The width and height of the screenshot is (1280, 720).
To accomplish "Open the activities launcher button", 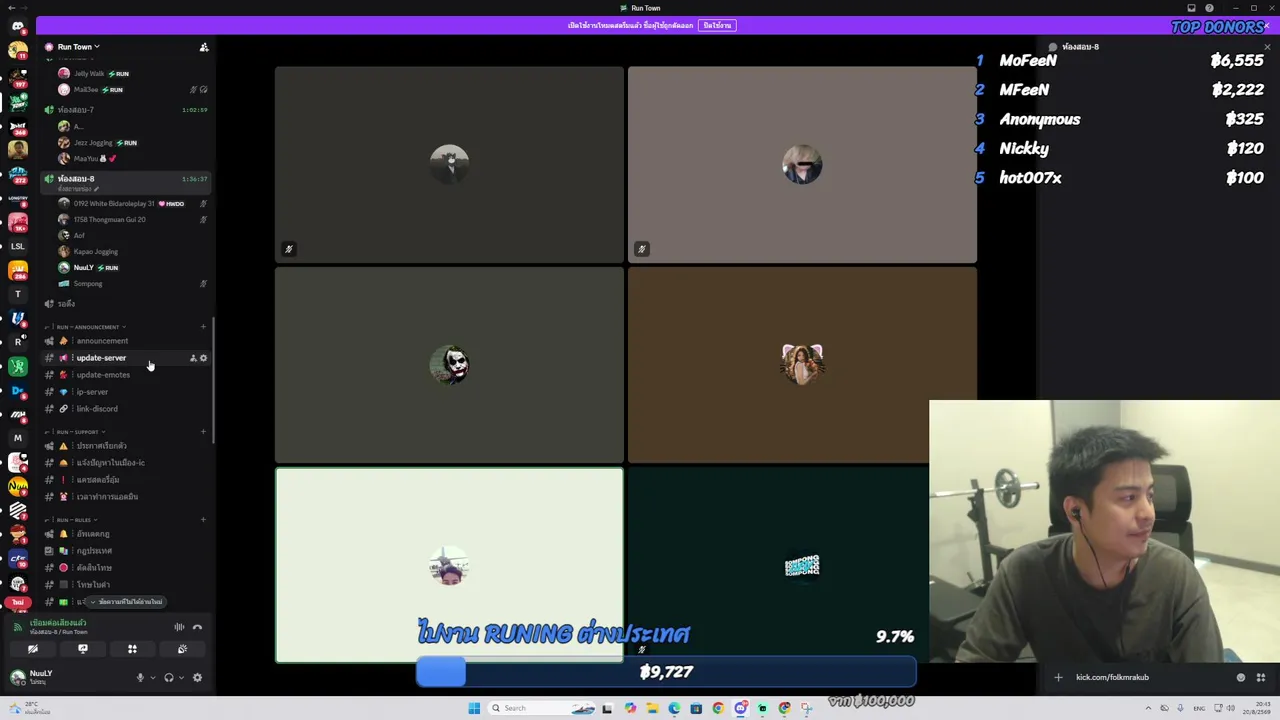I will point(132,649).
